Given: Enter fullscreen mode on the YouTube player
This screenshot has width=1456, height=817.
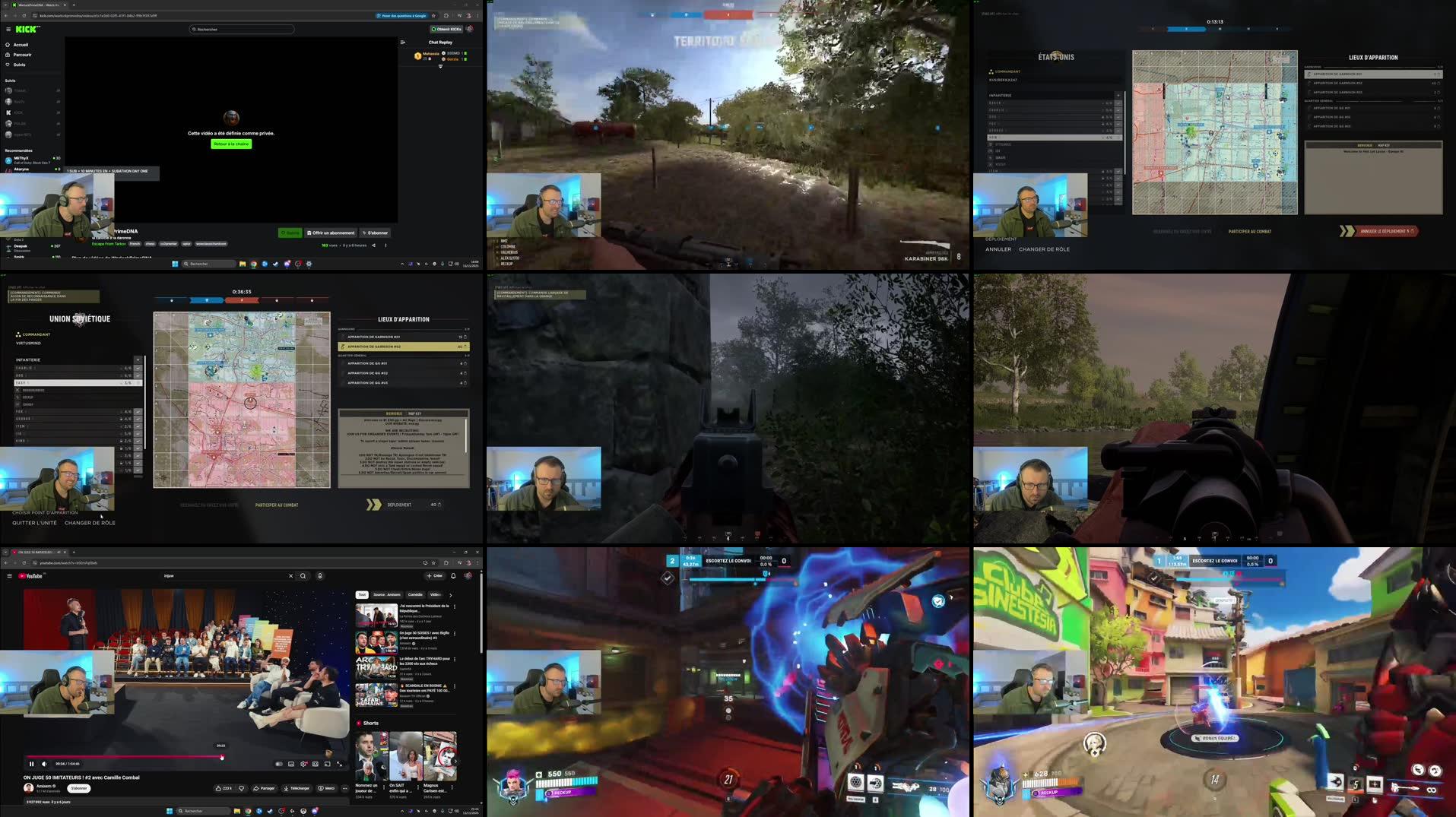Looking at the screenshot, I should click(x=339, y=763).
